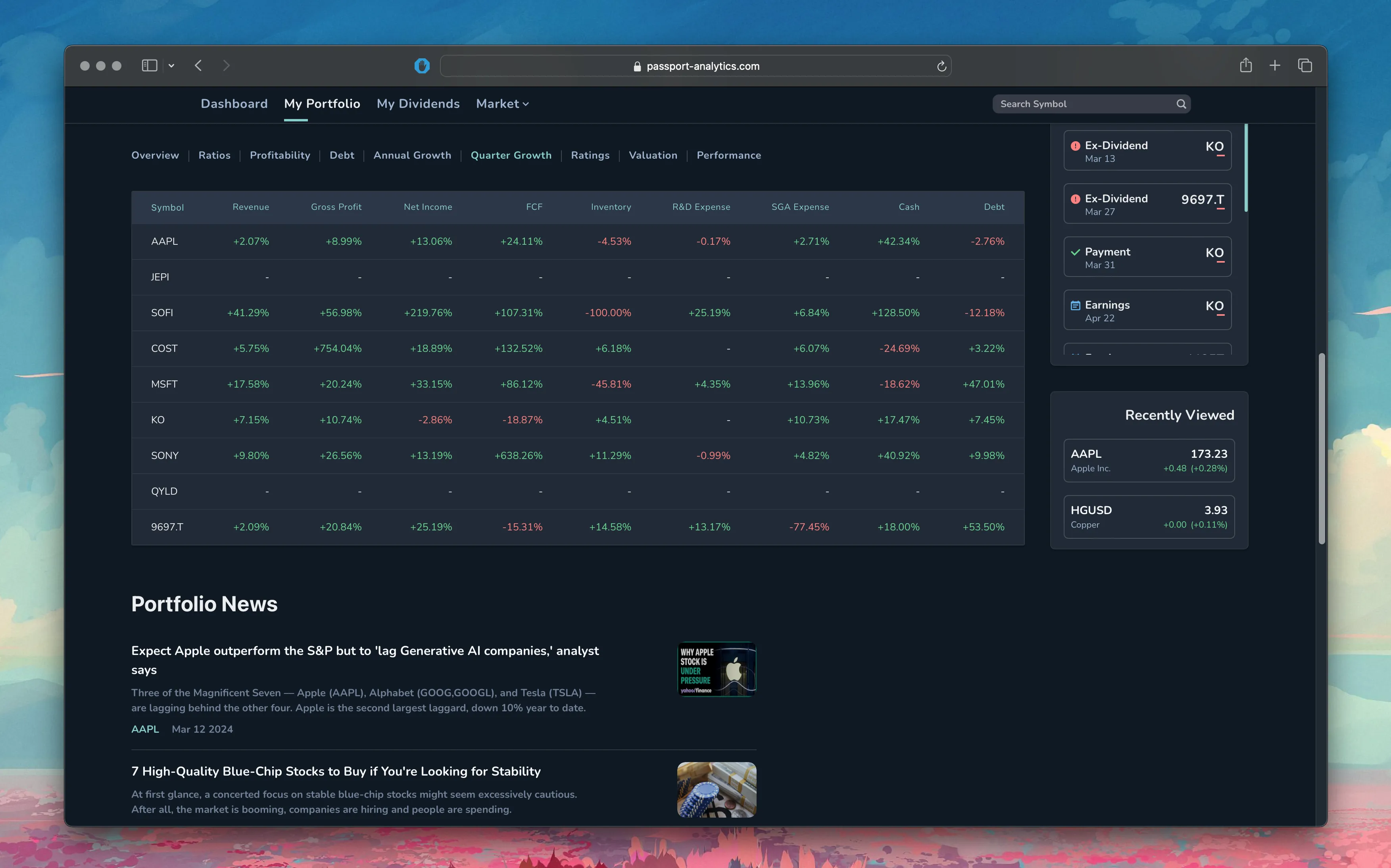
Task: Click the SOFI symbol in the table
Action: click(162, 313)
